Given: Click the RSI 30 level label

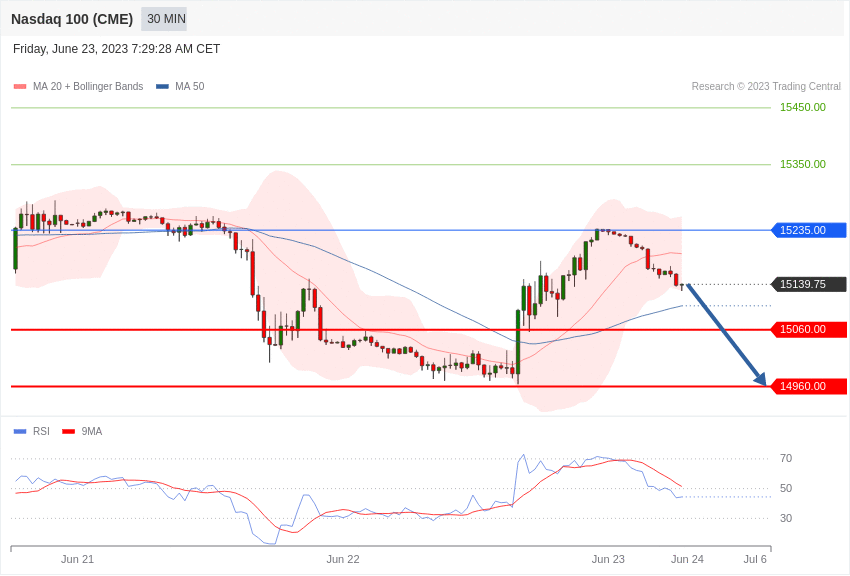Looking at the screenshot, I should point(786,518).
